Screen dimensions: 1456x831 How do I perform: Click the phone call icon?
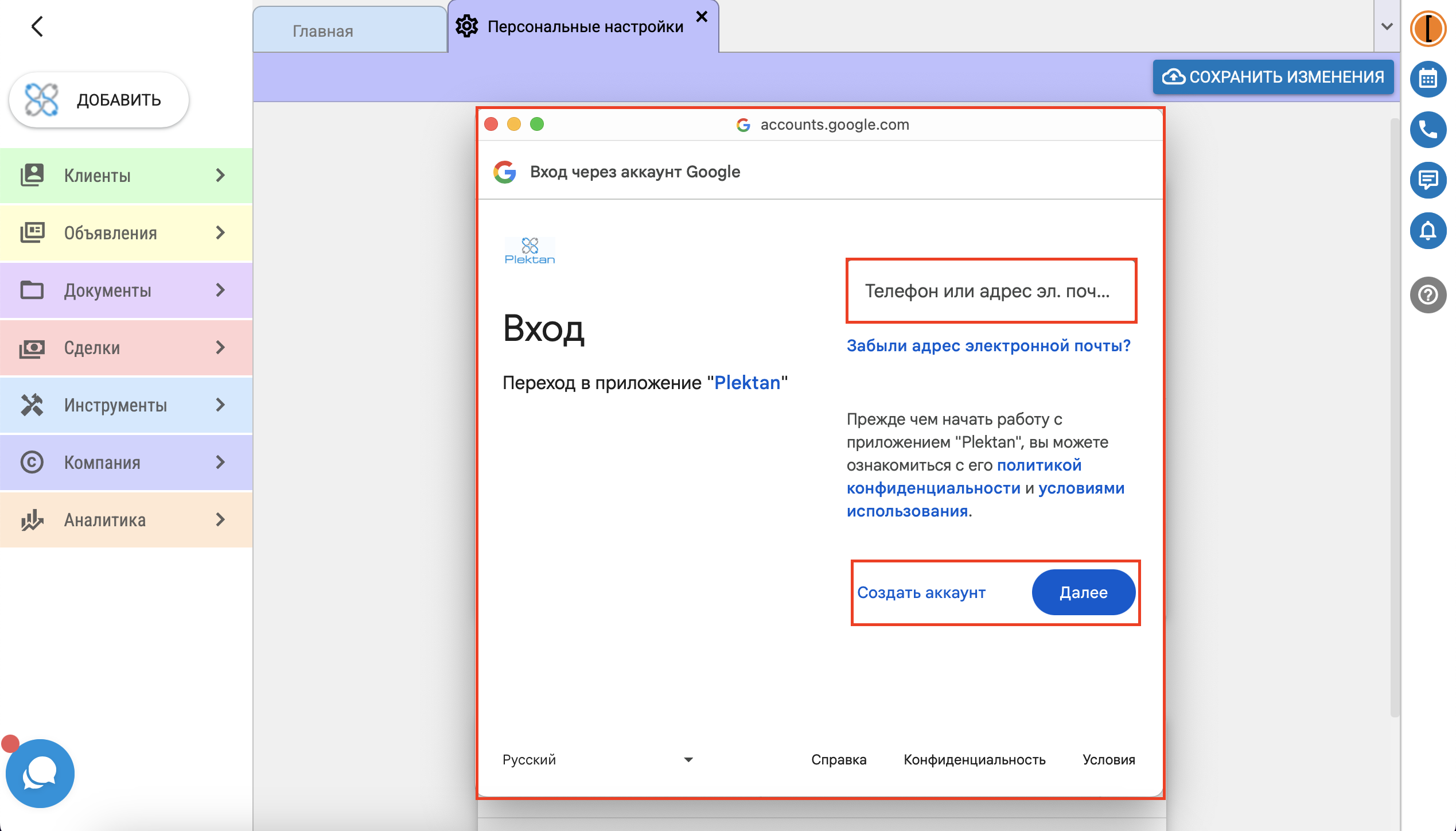tap(1427, 130)
